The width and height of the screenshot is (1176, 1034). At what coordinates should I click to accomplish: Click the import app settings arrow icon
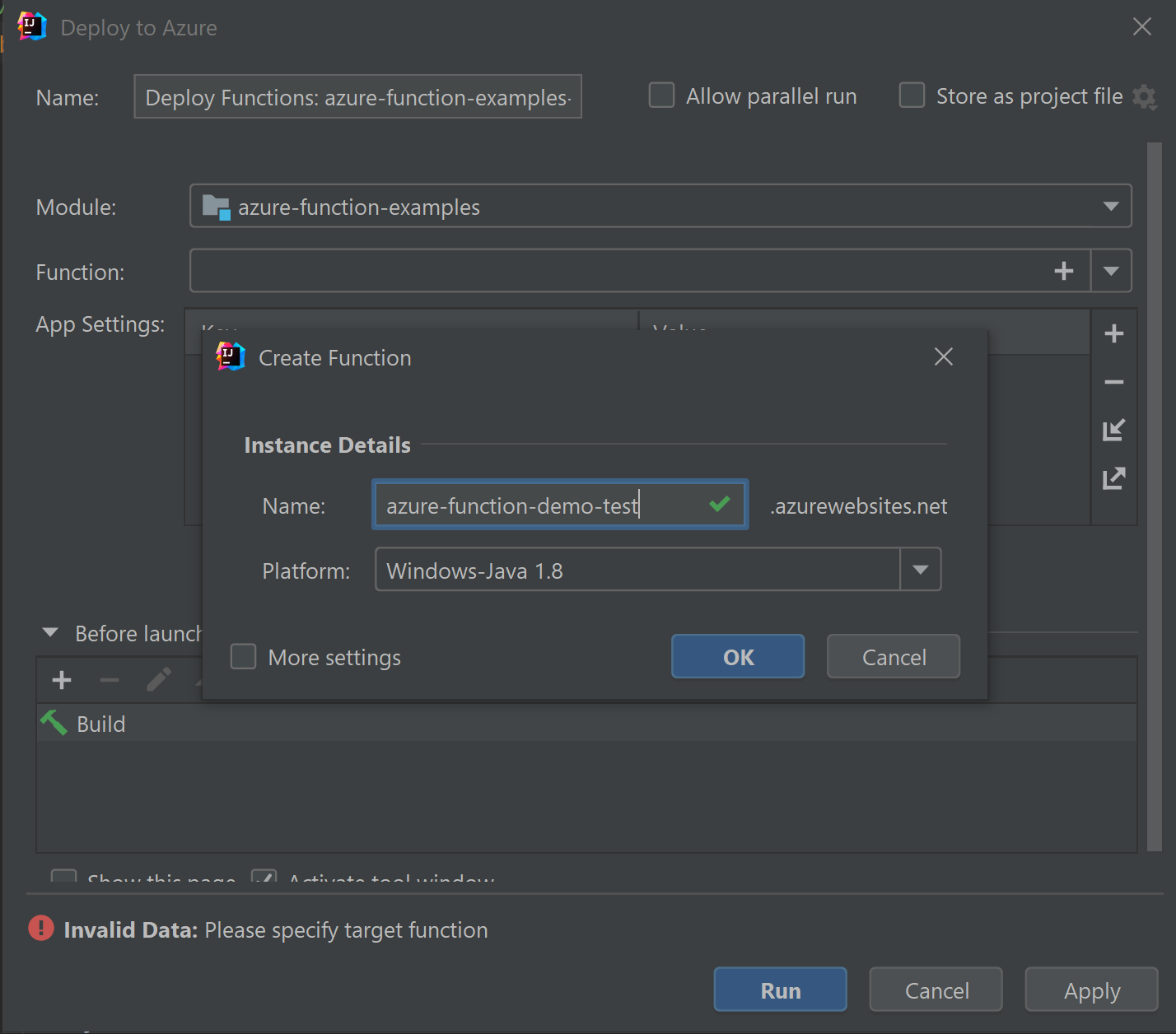tap(1113, 430)
